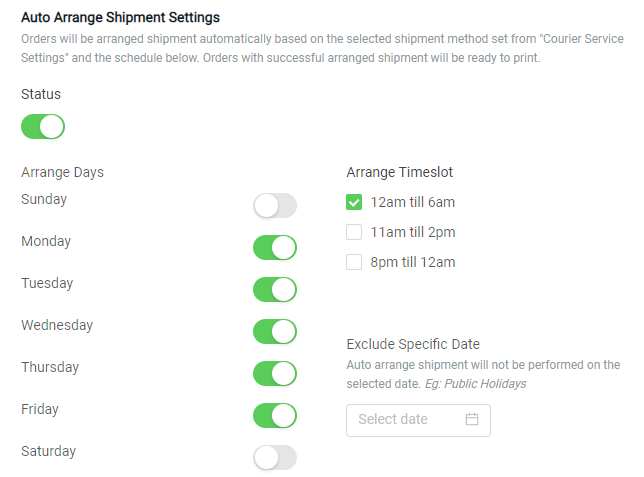Disable Wednesday arrange day switch
The width and height of the screenshot is (644, 477).
coord(275,331)
